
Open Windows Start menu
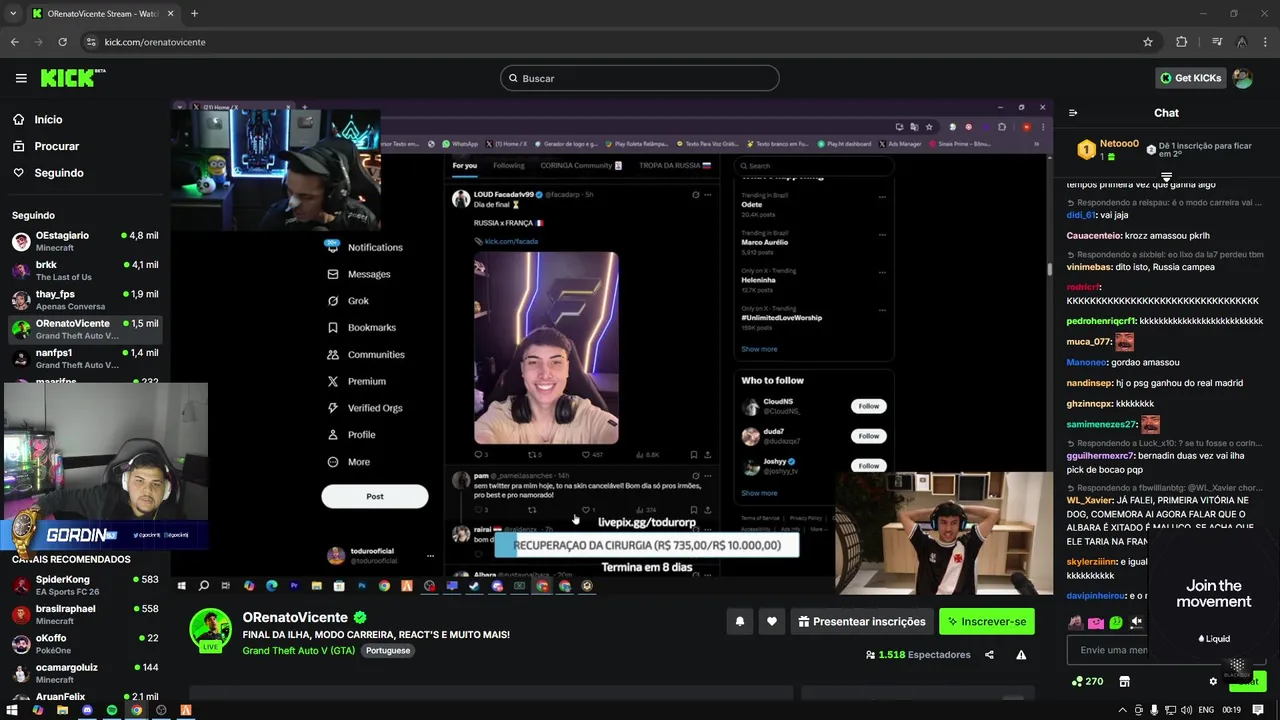pos(12,710)
